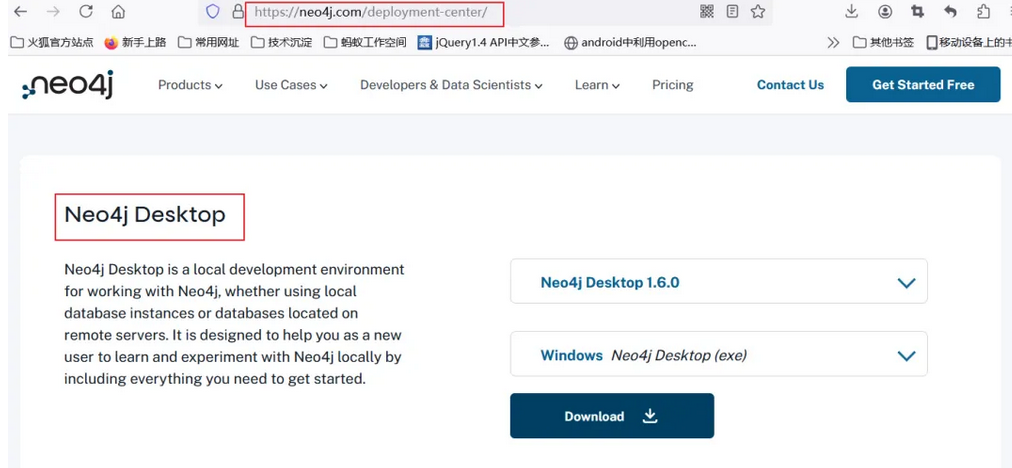
Task: Click the Download button
Action: tap(612, 416)
